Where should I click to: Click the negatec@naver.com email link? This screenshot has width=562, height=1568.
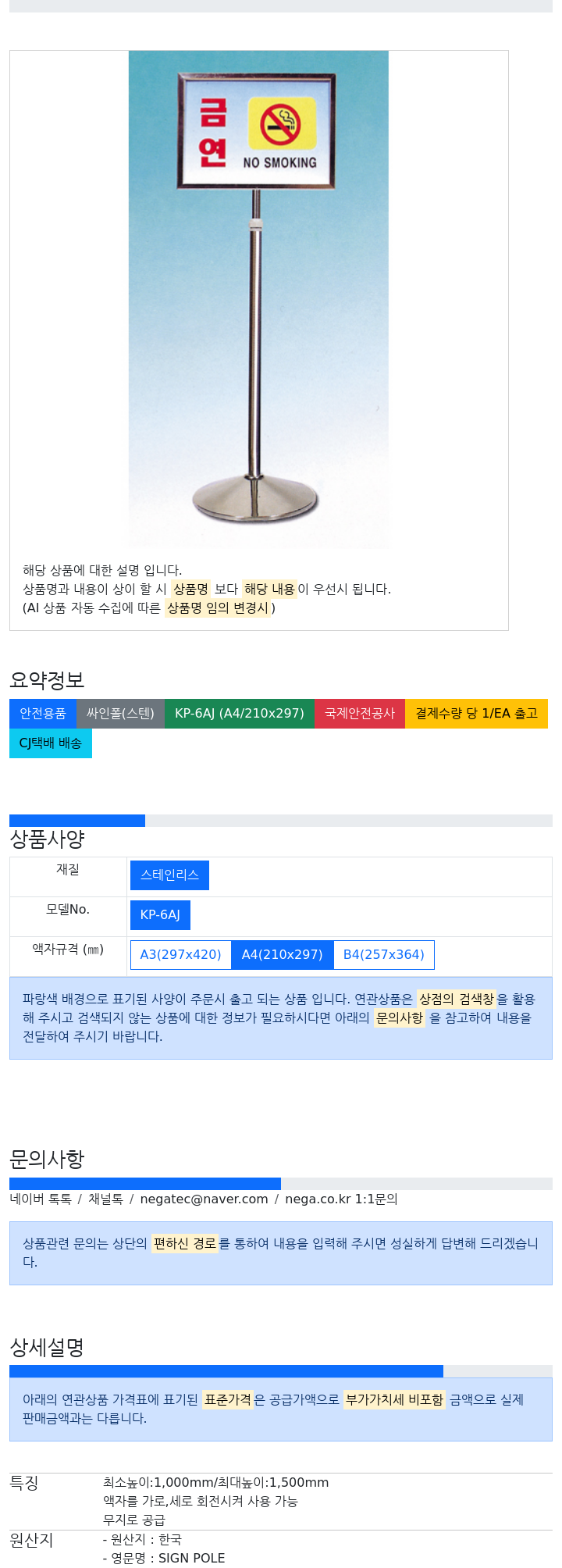(x=204, y=1199)
